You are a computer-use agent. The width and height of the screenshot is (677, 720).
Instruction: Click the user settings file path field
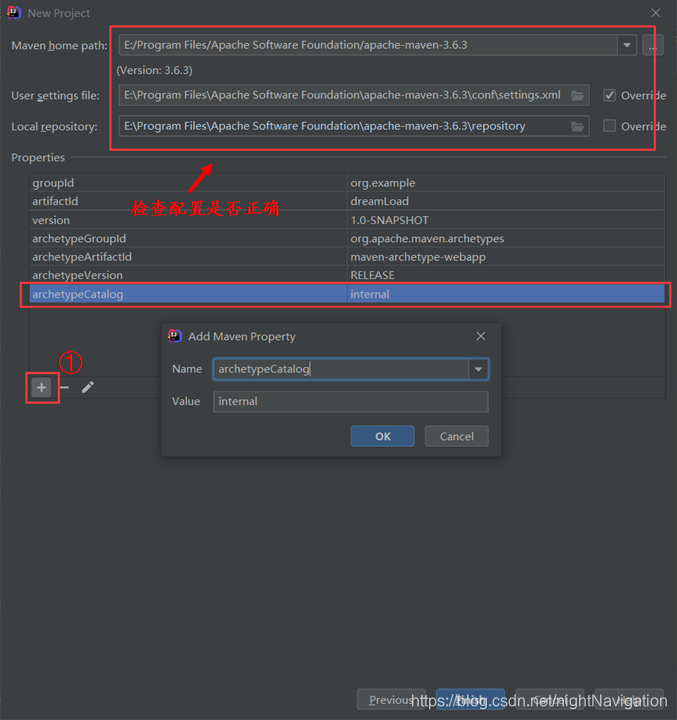pos(354,95)
